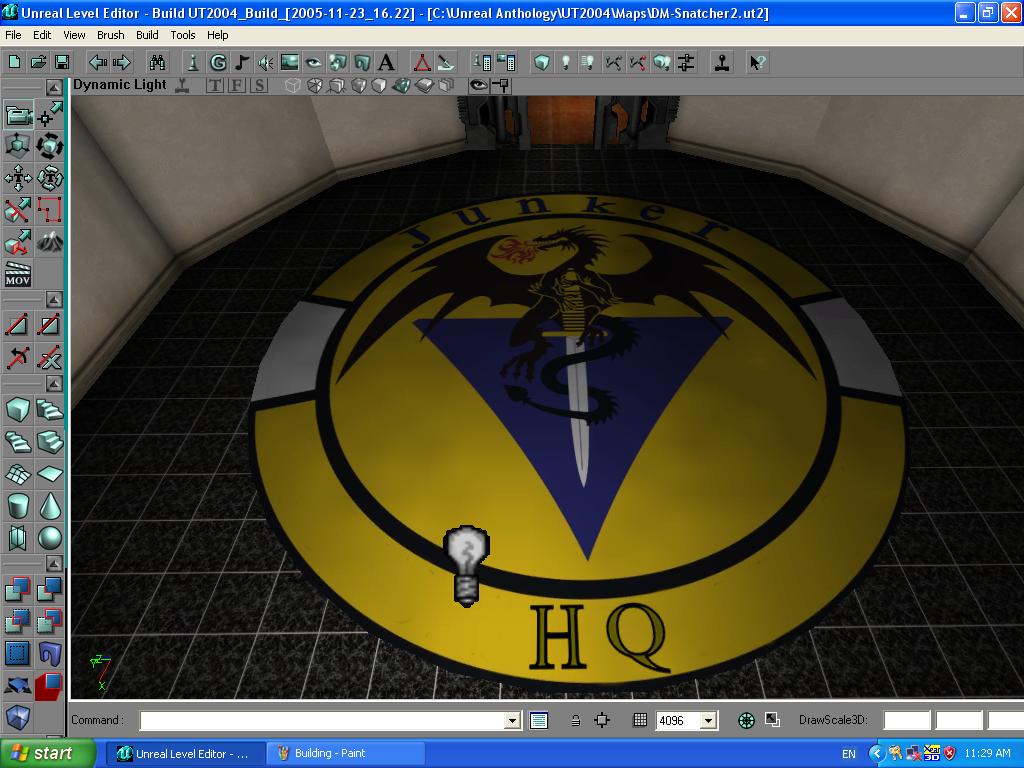Screen dimensions: 1024x768
Task: Open the grid size 4096 dropdown
Action: pyautogui.click(x=708, y=720)
